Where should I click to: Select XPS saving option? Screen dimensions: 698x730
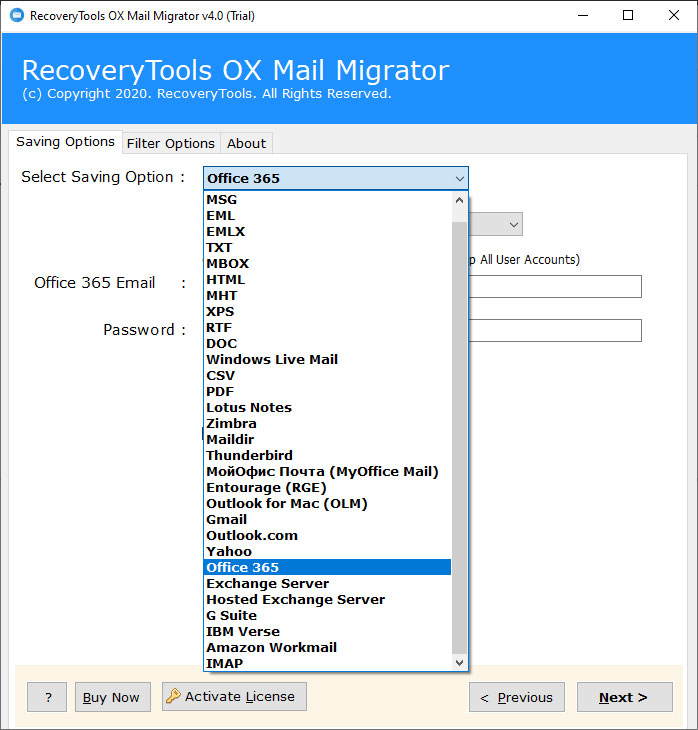pos(328,311)
